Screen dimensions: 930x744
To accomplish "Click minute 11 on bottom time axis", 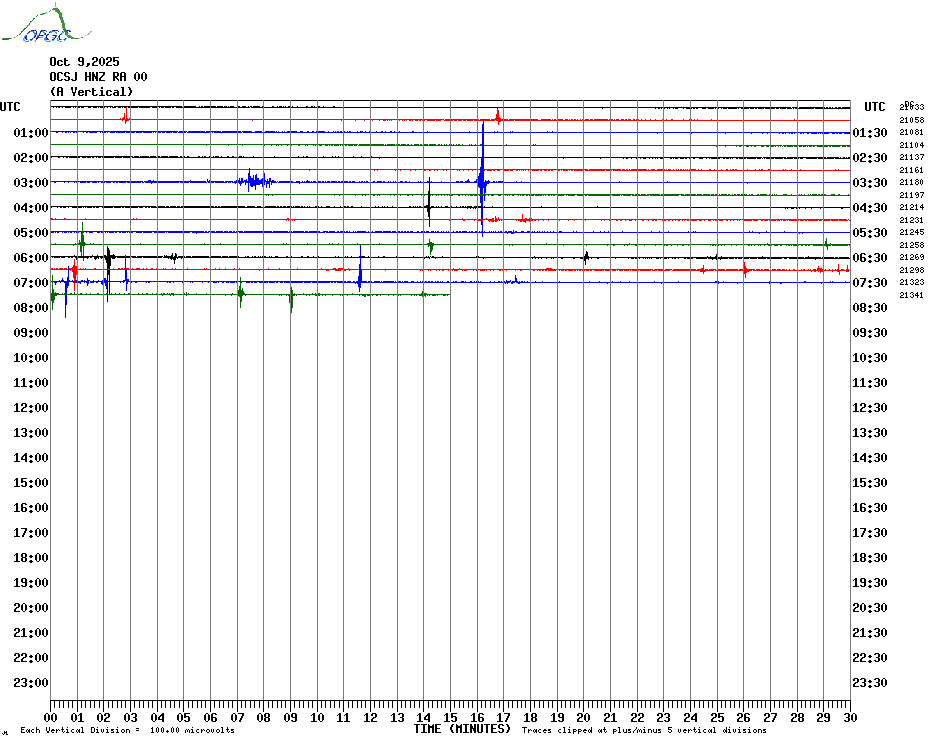I will [343, 717].
